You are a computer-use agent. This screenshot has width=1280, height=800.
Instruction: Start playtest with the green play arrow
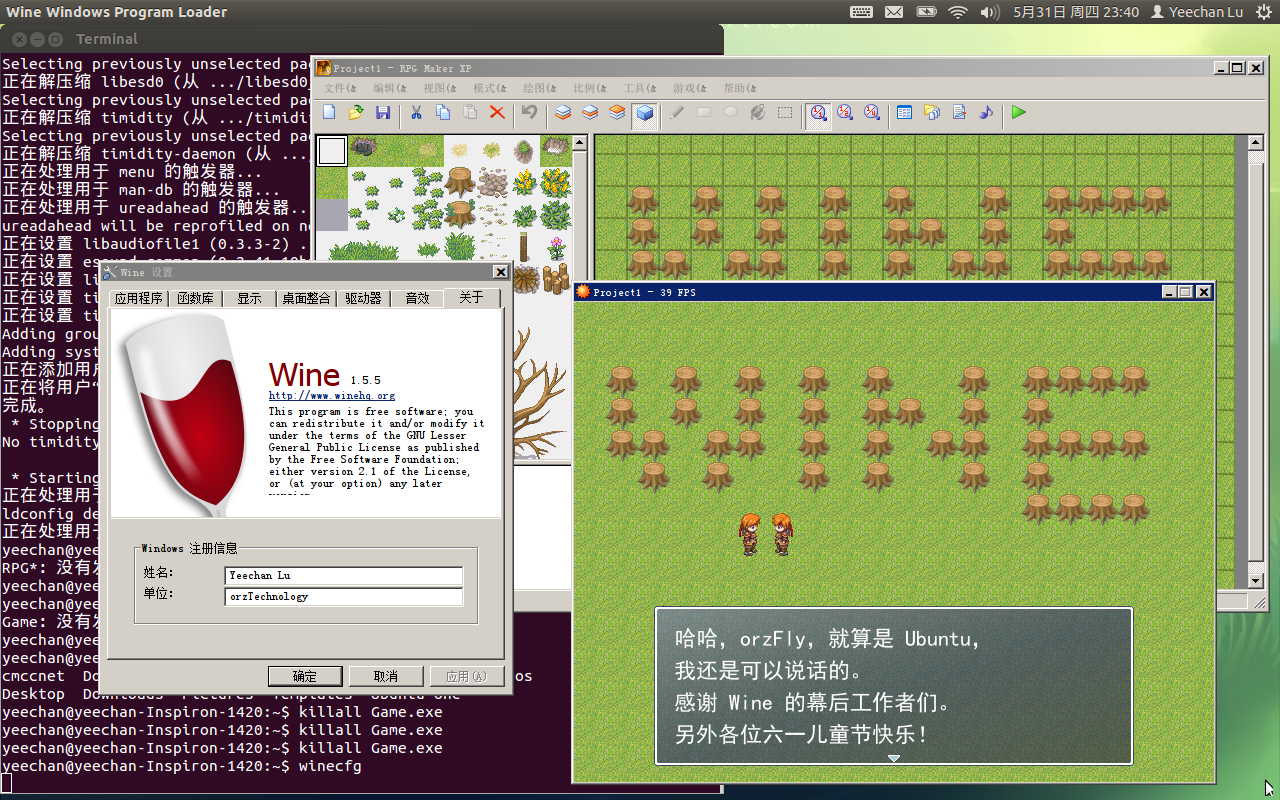pyautogui.click(x=1018, y=113)
